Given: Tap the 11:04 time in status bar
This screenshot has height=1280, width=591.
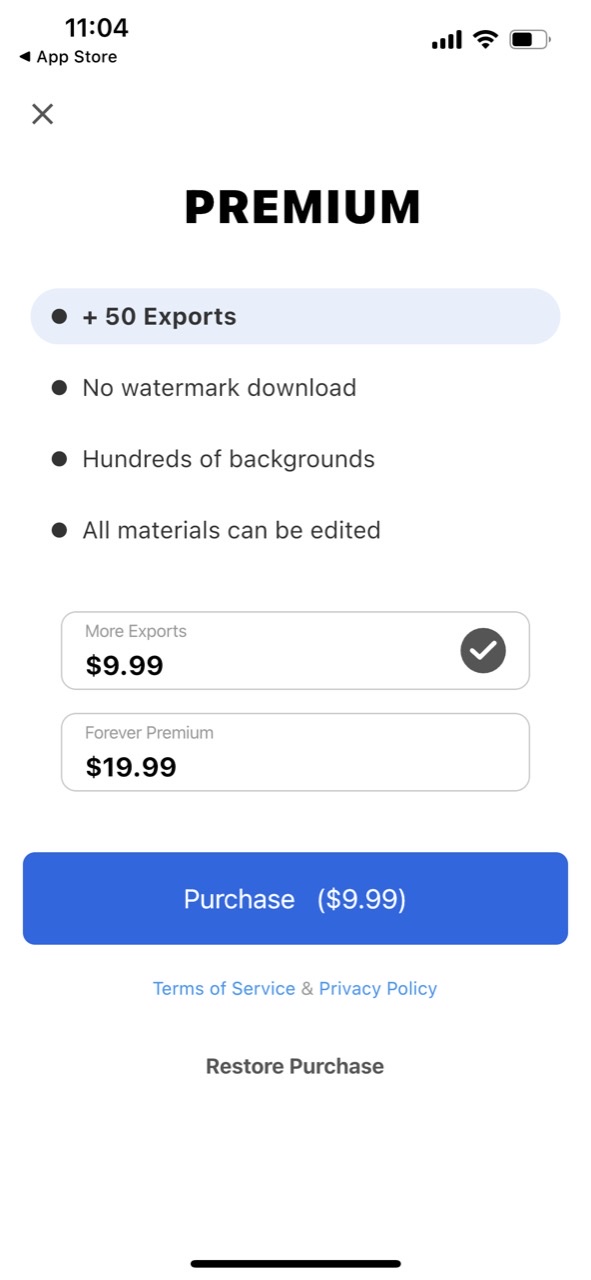Looking at the screenshot, I should (96, 28).
